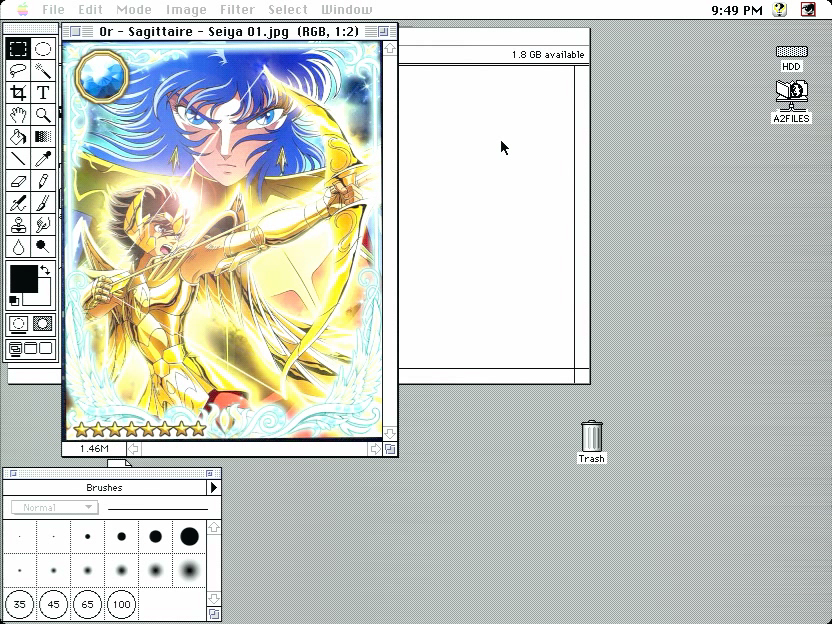Image resolution: width=832 pixels, height=624 pixels.
Task: Click the 1.46M file size indicator
Action: [x=94, y=449]
